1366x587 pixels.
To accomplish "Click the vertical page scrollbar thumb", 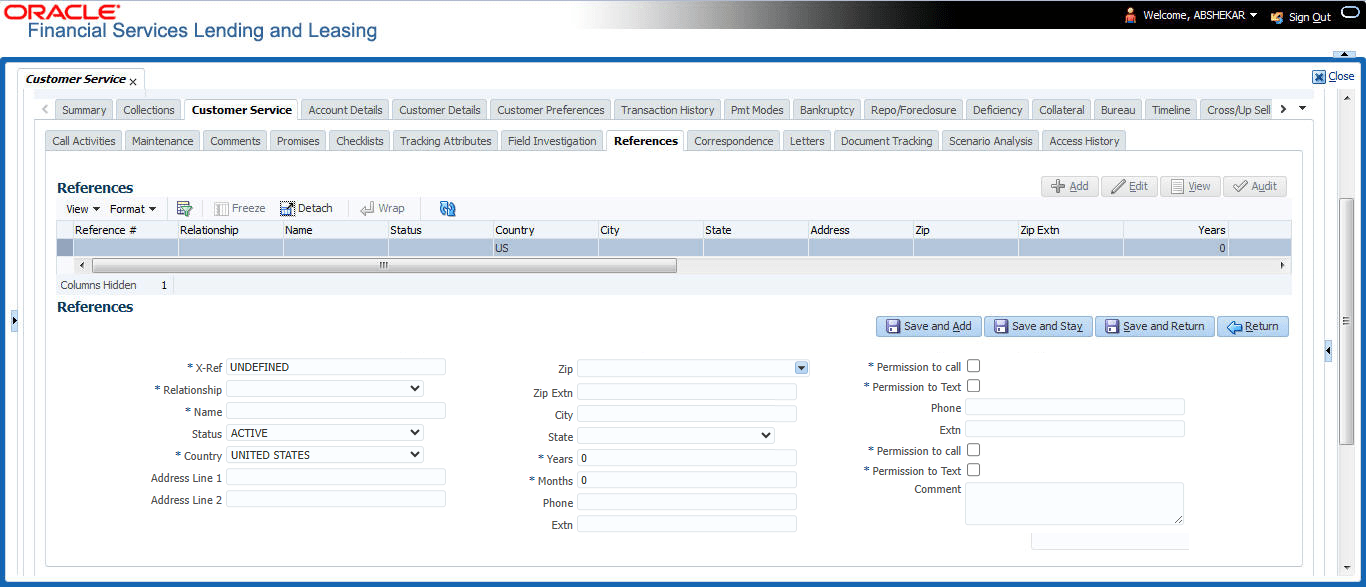I will (x=1346, y=321).
